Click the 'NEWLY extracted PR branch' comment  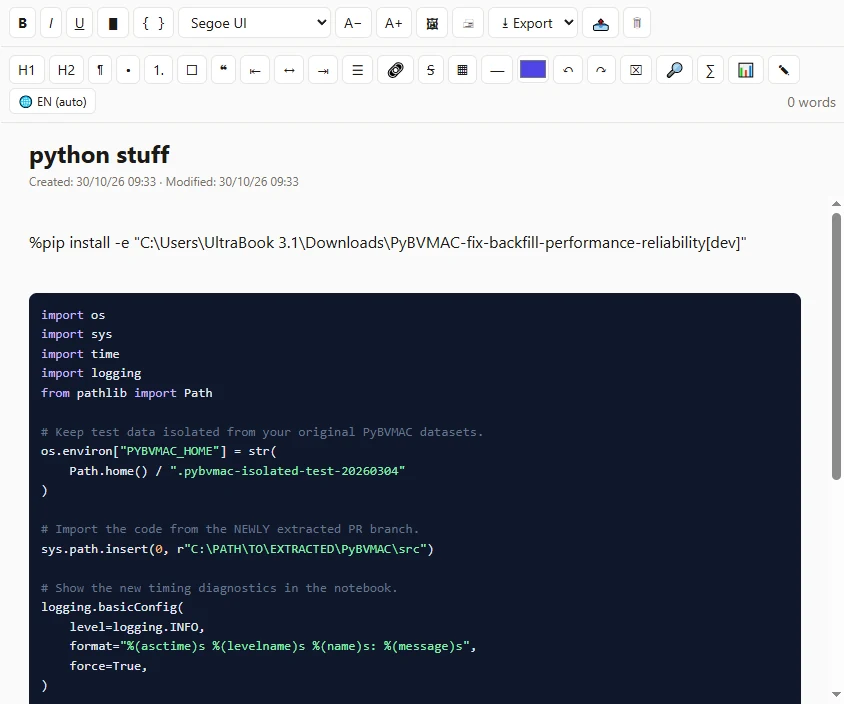(230, 529)
